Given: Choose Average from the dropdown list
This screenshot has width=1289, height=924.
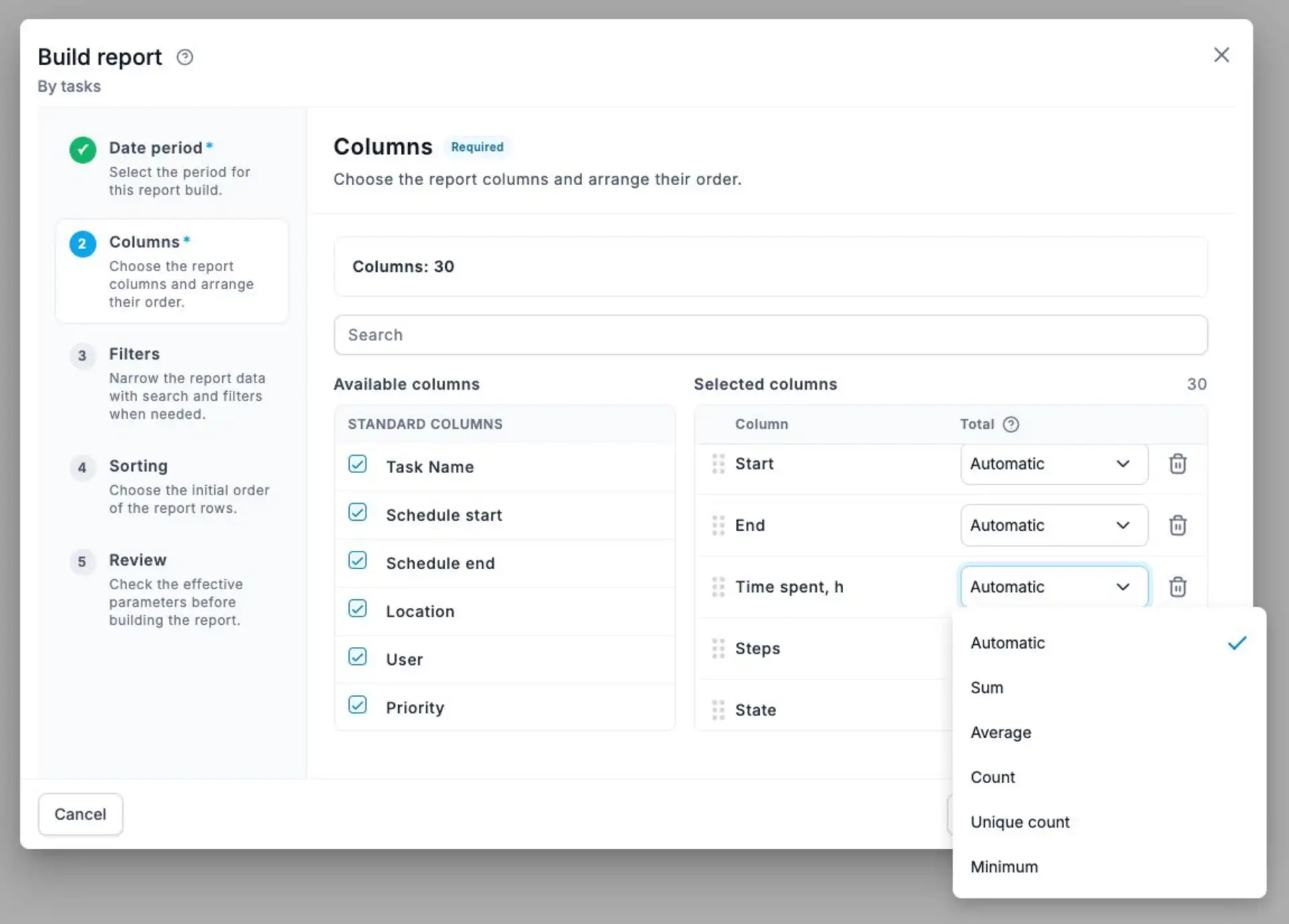Looking at the screenshot, I should (x=1108, y=733).
